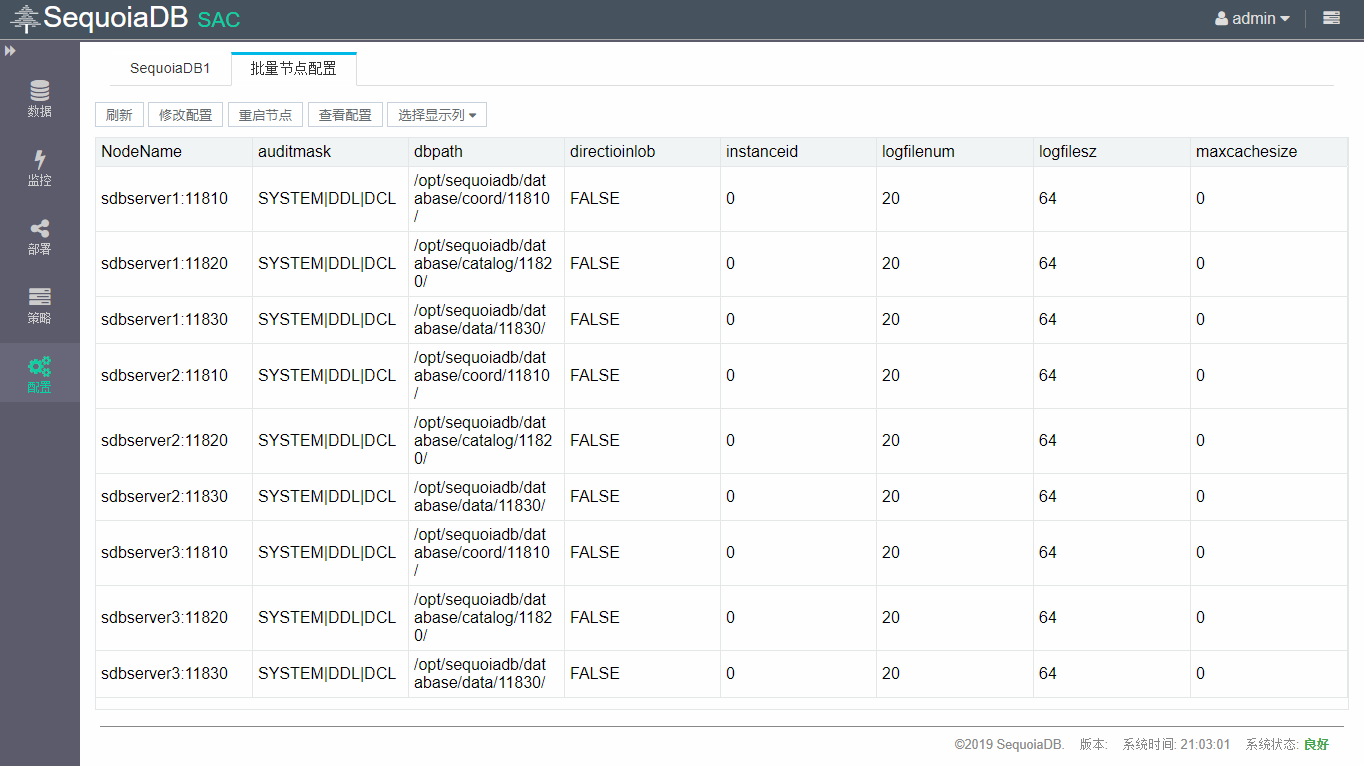The height and width of the screenshot is (766, 1364).
Task: Select node sdbserver1:11820
Action: tap(164, 264)
